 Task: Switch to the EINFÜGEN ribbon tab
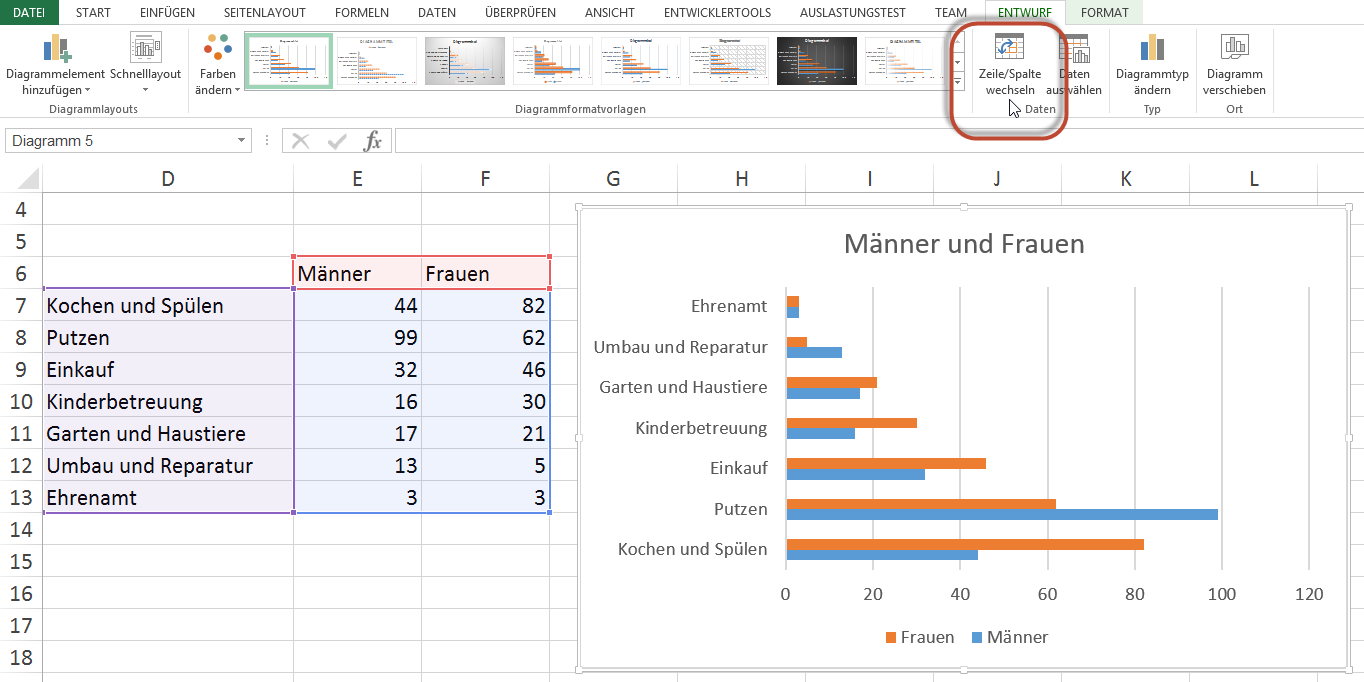(x=167, y=13)
